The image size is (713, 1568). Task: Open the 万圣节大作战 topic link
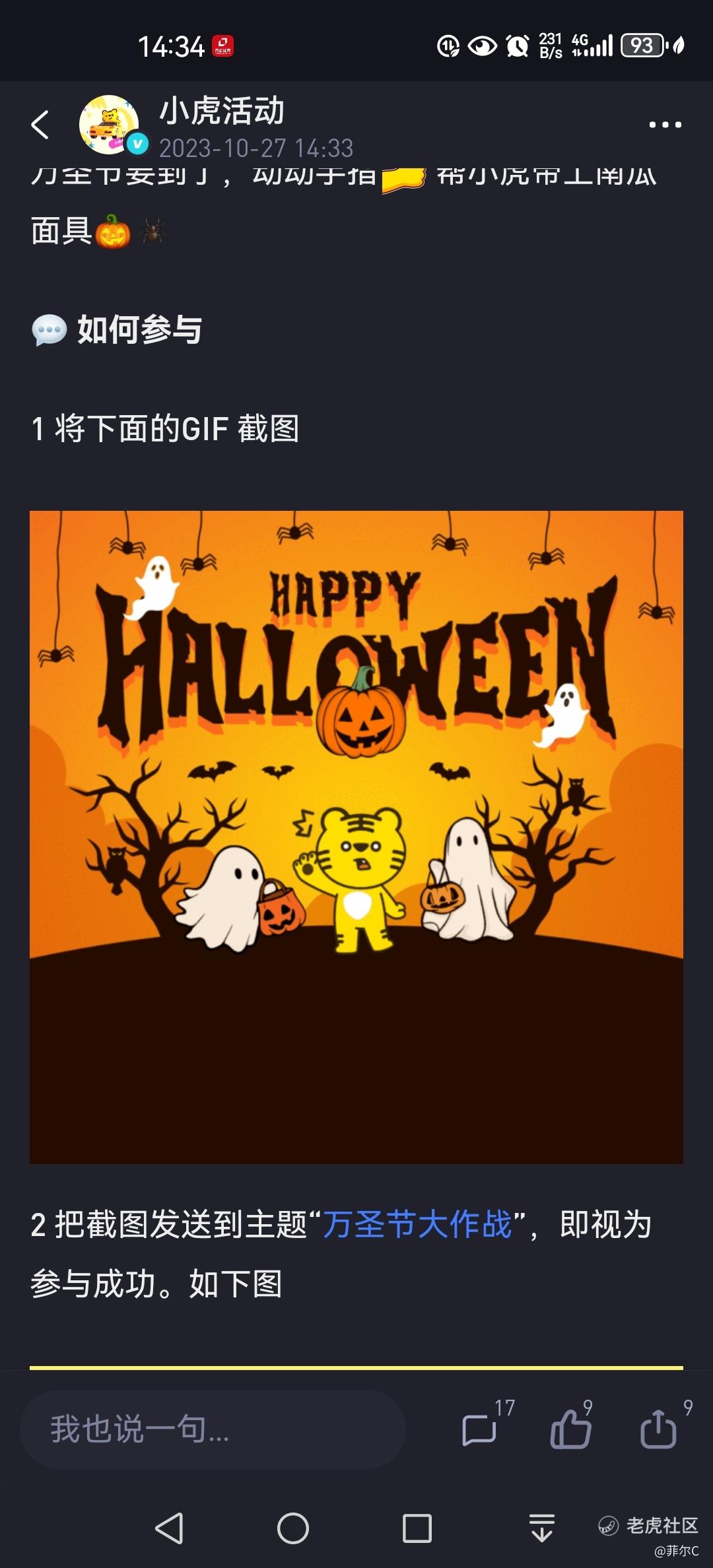pos(417,1225)
